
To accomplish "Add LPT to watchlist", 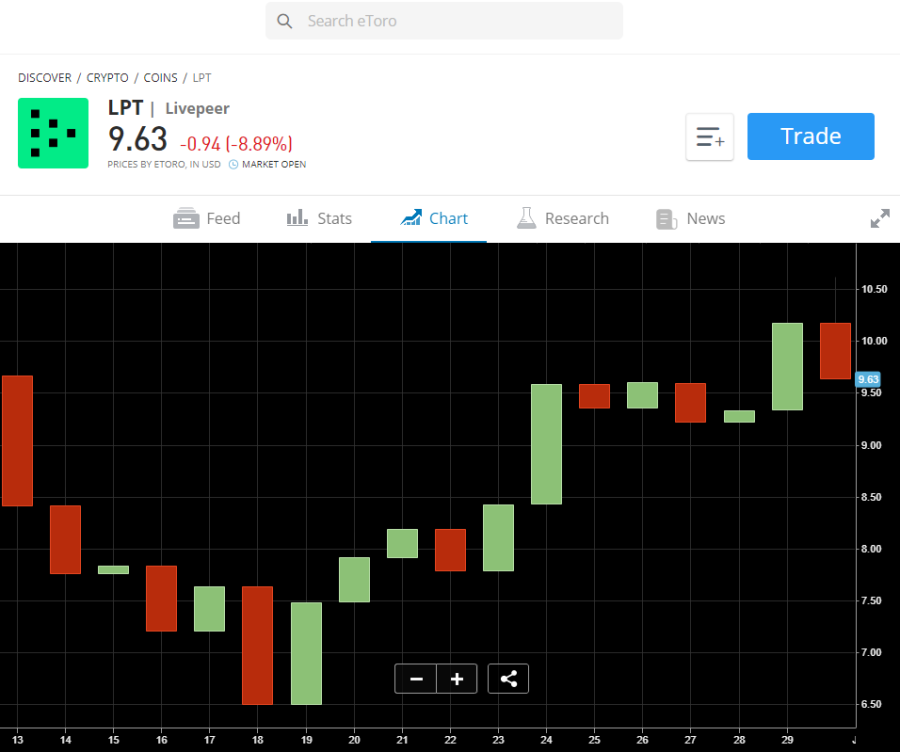I will (709, 137).
